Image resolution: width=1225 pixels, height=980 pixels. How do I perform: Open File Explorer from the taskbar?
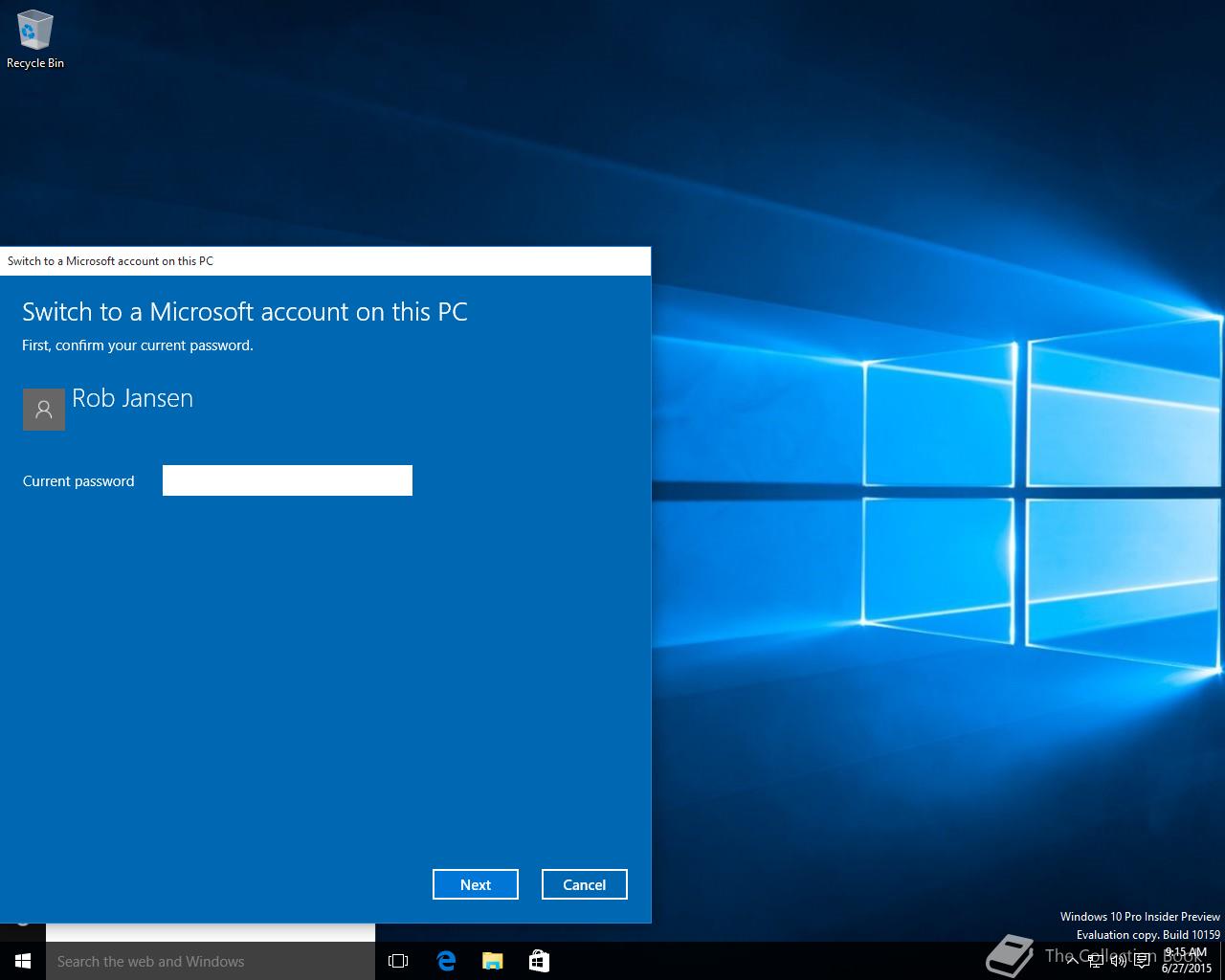pos(492,961)
